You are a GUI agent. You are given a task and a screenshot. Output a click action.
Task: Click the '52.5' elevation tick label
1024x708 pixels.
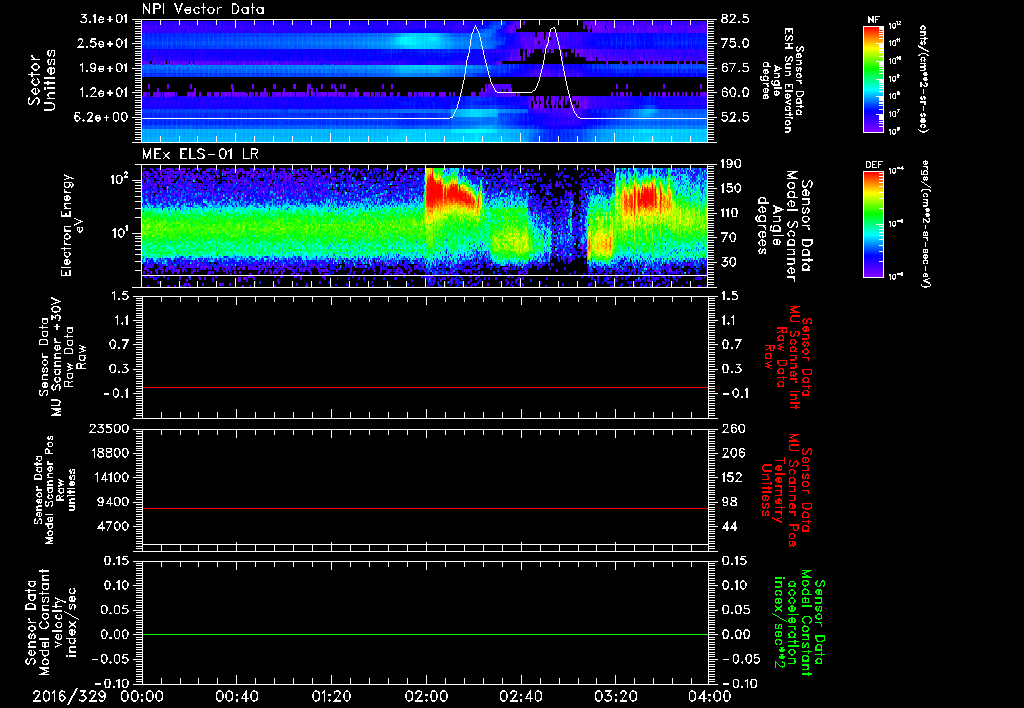(x=735, y=118)
